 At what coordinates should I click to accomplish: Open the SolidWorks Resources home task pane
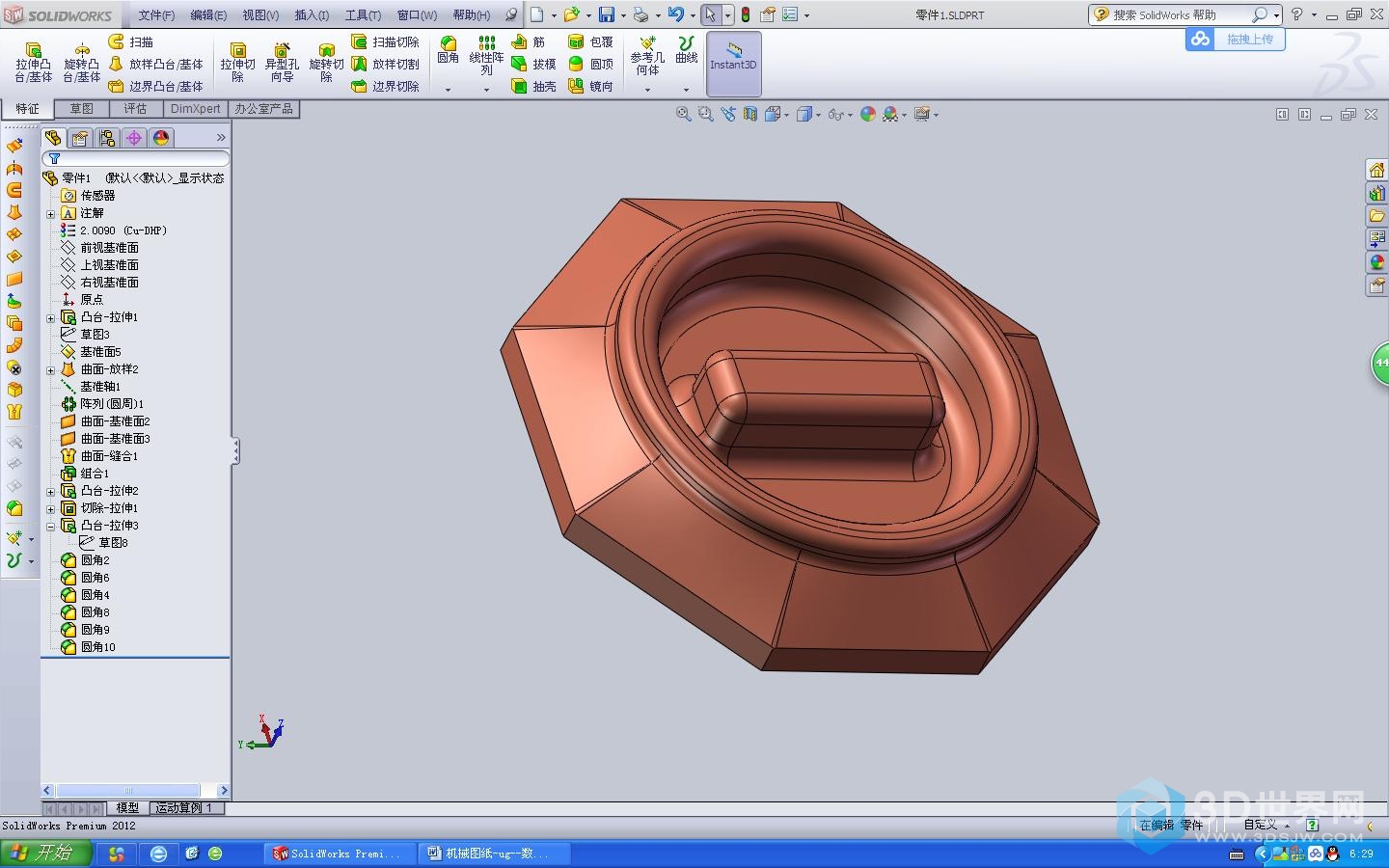[x=1376, y=170]
